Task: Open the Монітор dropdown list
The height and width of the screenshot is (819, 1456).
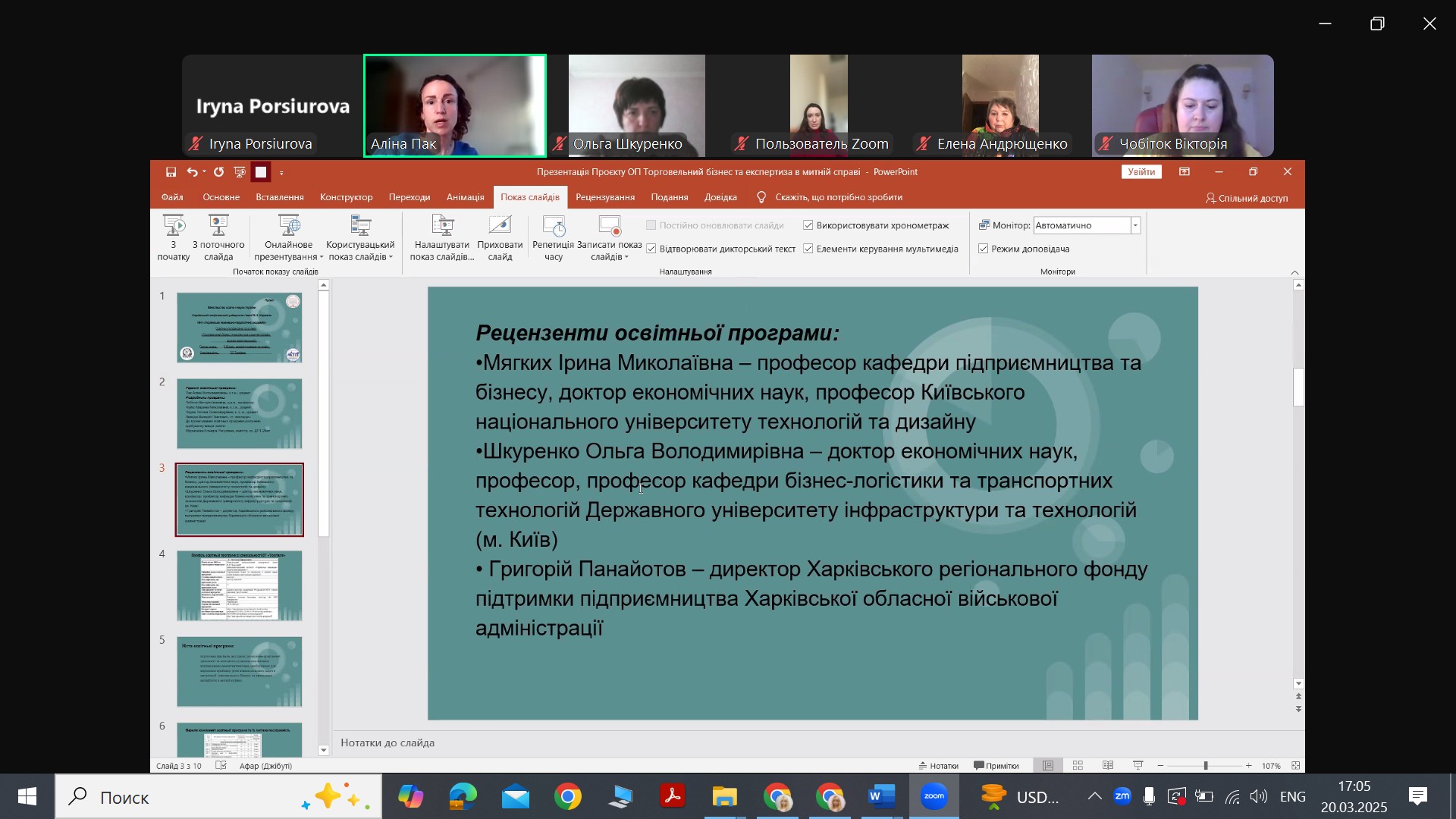Action: (x=1135, y=225)
